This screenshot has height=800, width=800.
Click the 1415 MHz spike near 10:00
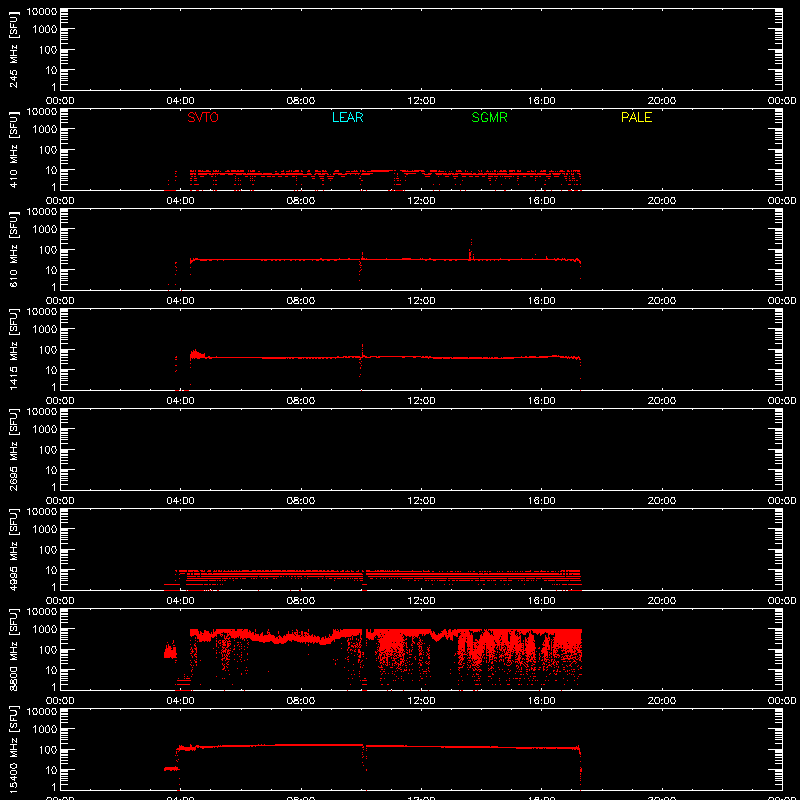tap(362, 351)
